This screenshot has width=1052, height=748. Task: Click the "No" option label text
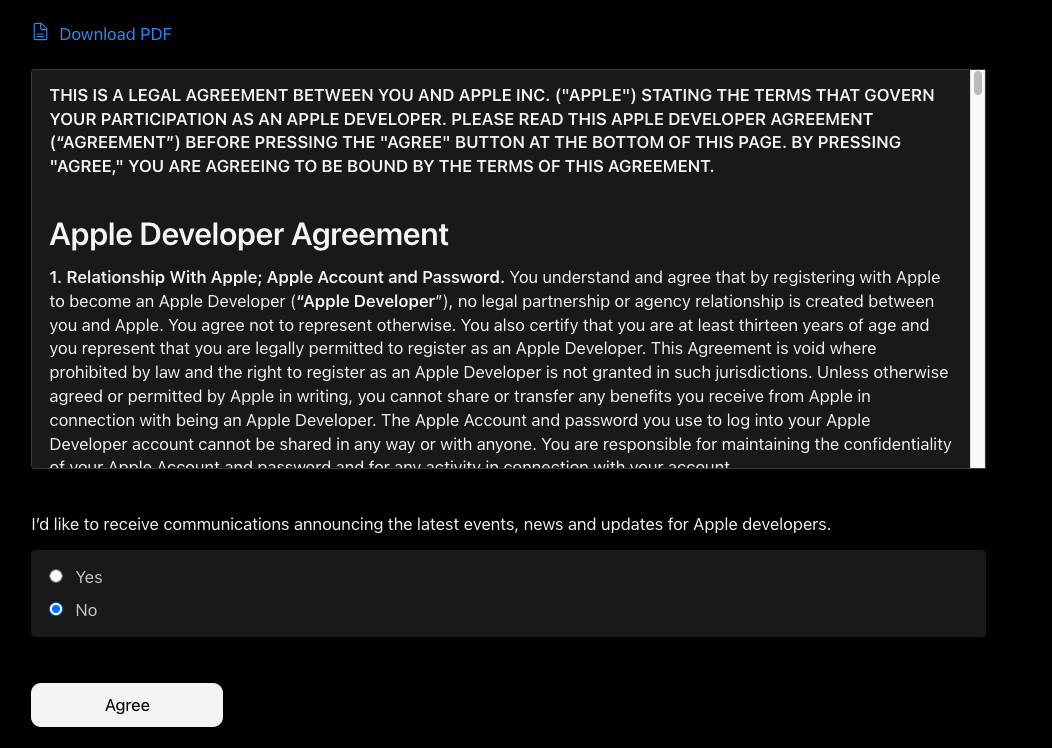(x=87, y=610)
